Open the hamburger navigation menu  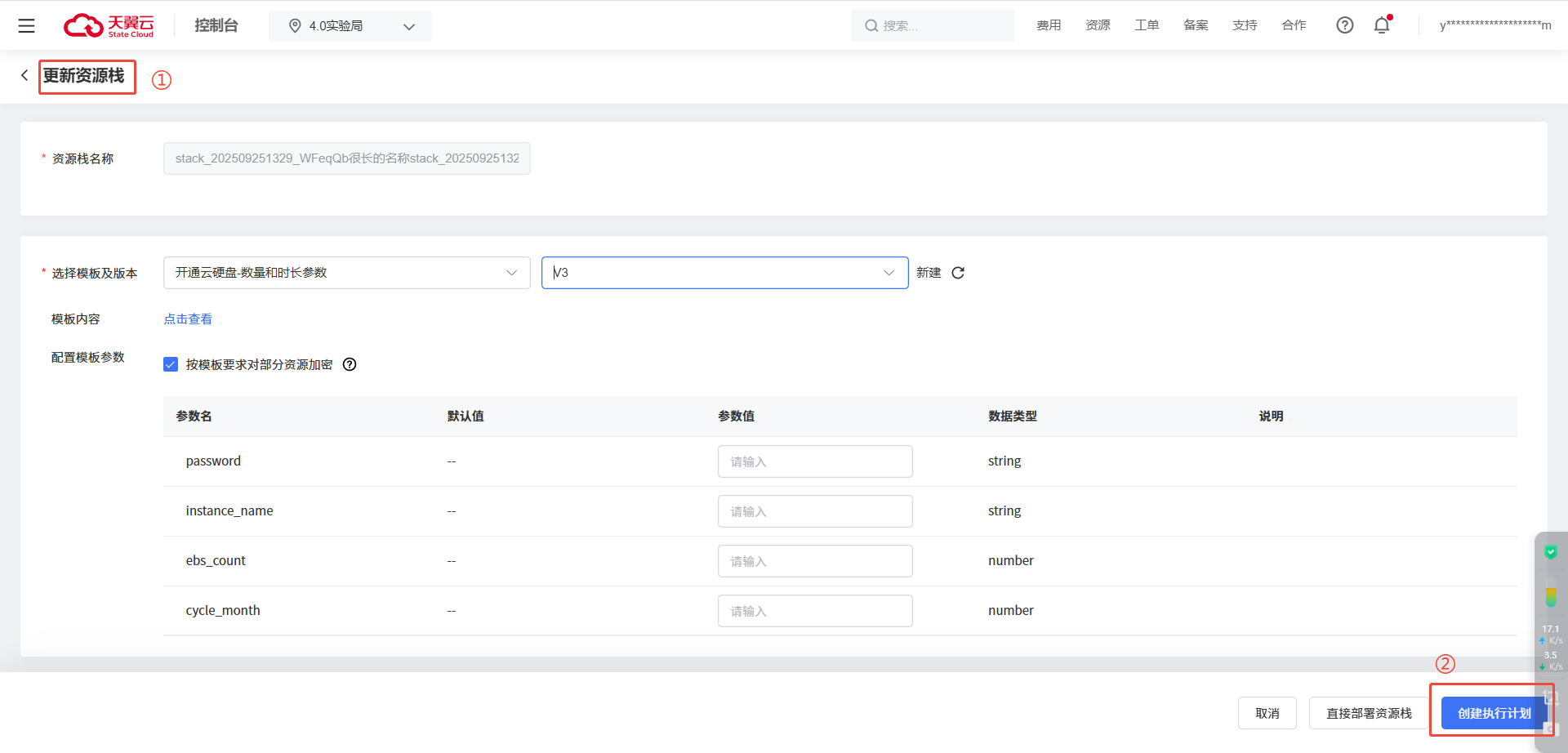[x=26, y=26]
